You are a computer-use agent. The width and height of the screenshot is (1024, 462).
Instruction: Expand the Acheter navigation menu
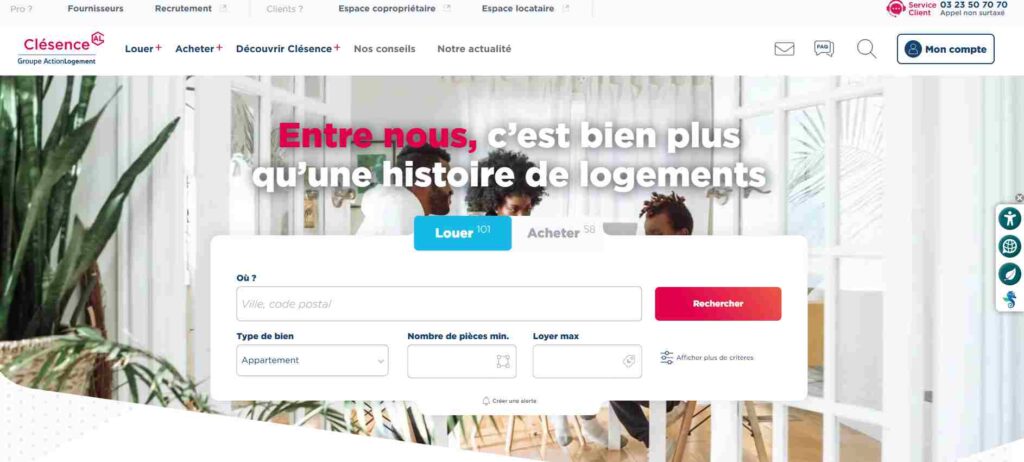pyautogui.click(x=199, y=48)
